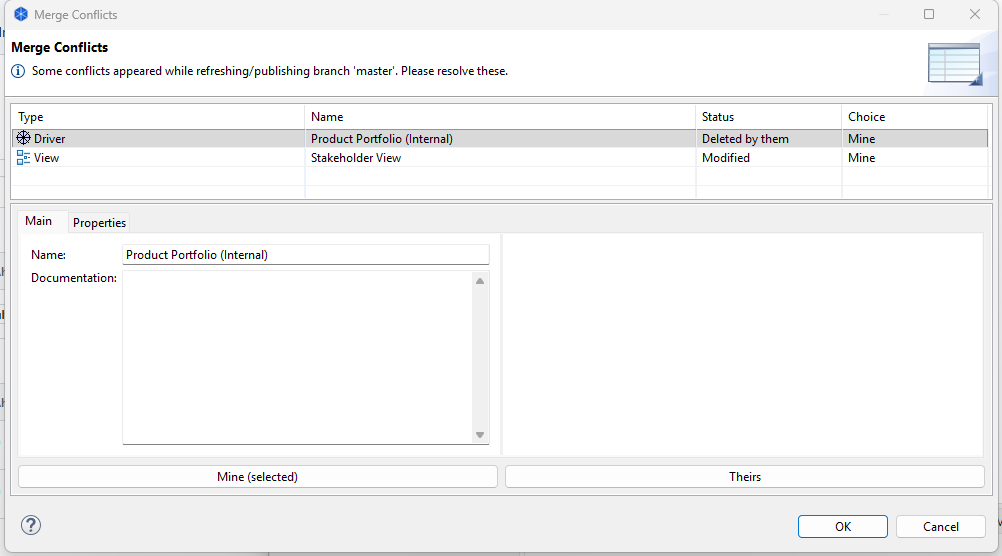Click the Driver element icon in first row

point(24,139)
